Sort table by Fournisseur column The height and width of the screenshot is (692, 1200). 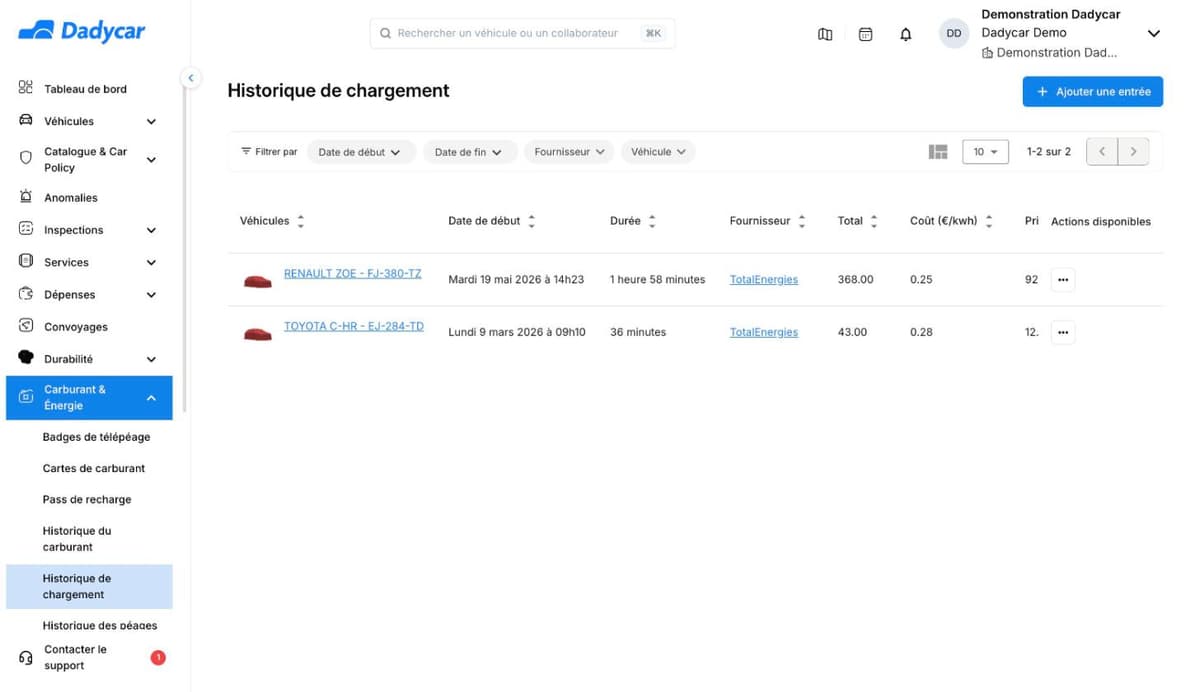pyautogui.click(x=801, y=222)
